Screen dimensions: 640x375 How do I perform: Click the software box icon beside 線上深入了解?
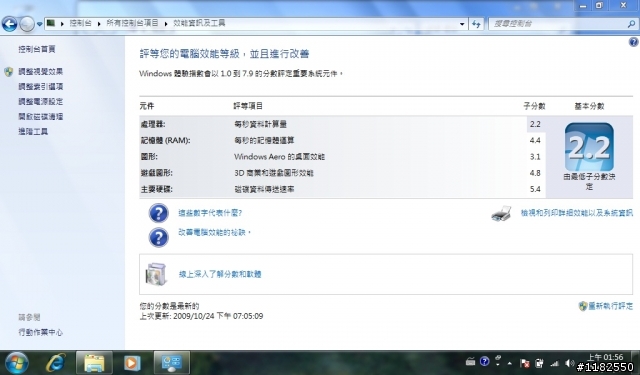point(156,274)
